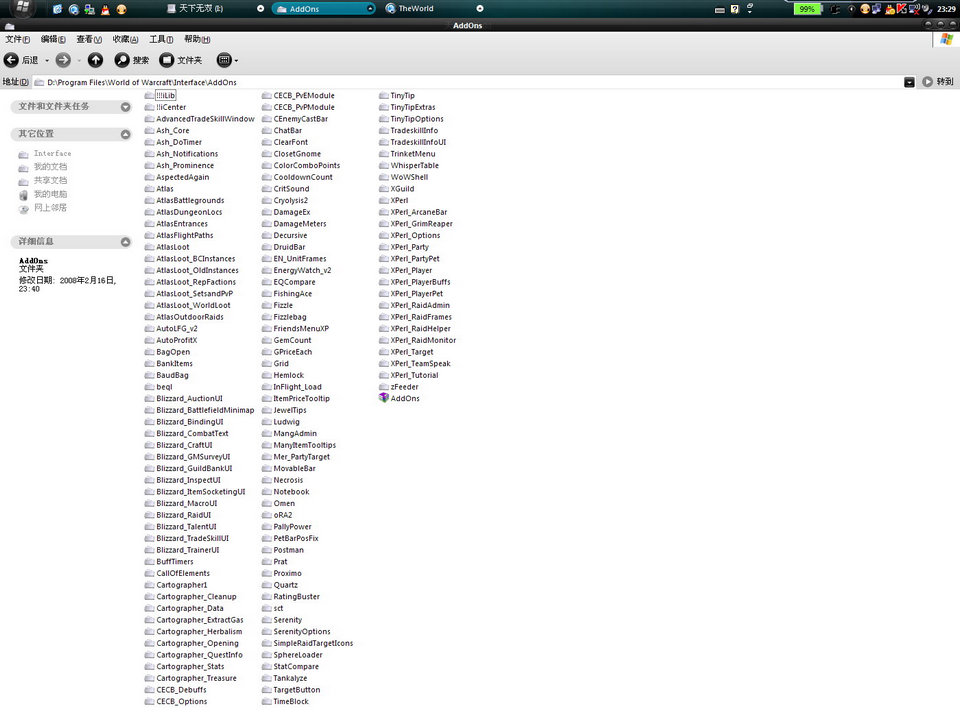Image resolution: width=960 pixels, height=720 pixels.
Task: Click the Kaspersky tray icon
Action: pos(901,9)
